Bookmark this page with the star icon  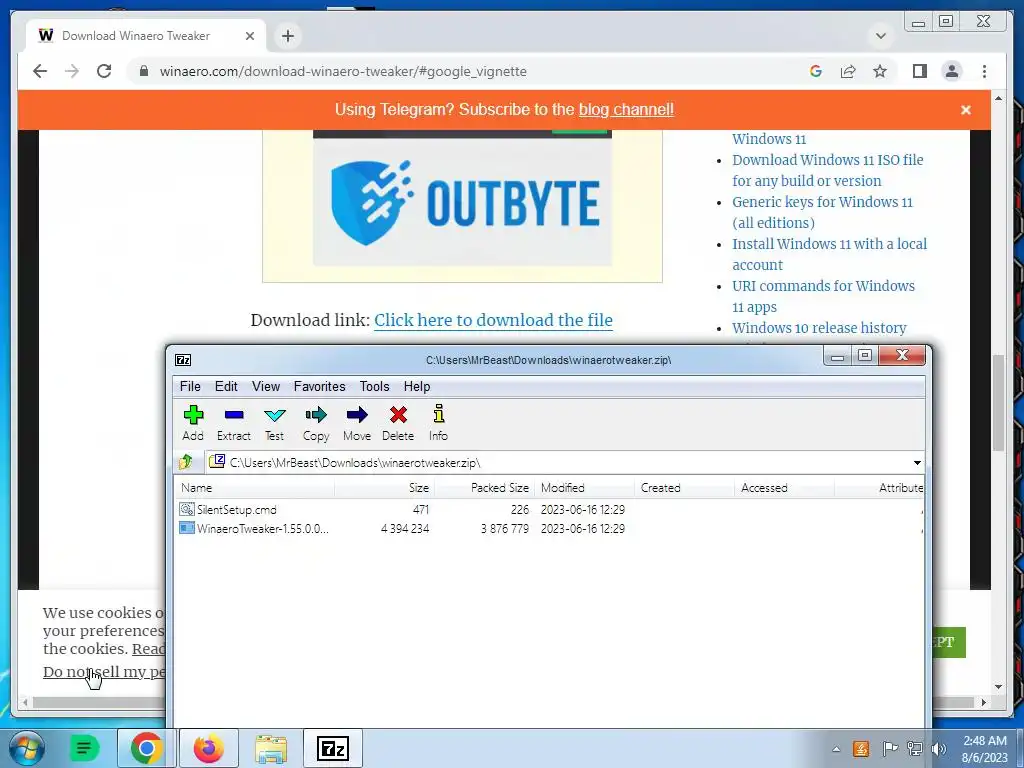[x=880, y=71]
